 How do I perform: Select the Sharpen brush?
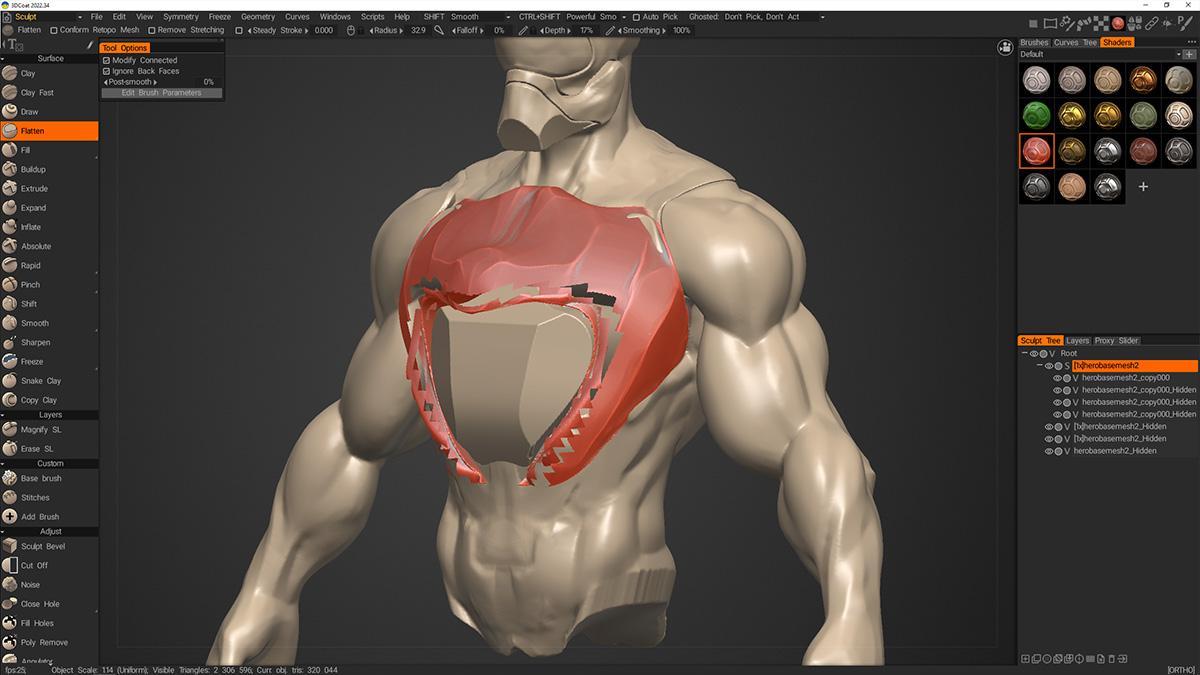(49, 342)
